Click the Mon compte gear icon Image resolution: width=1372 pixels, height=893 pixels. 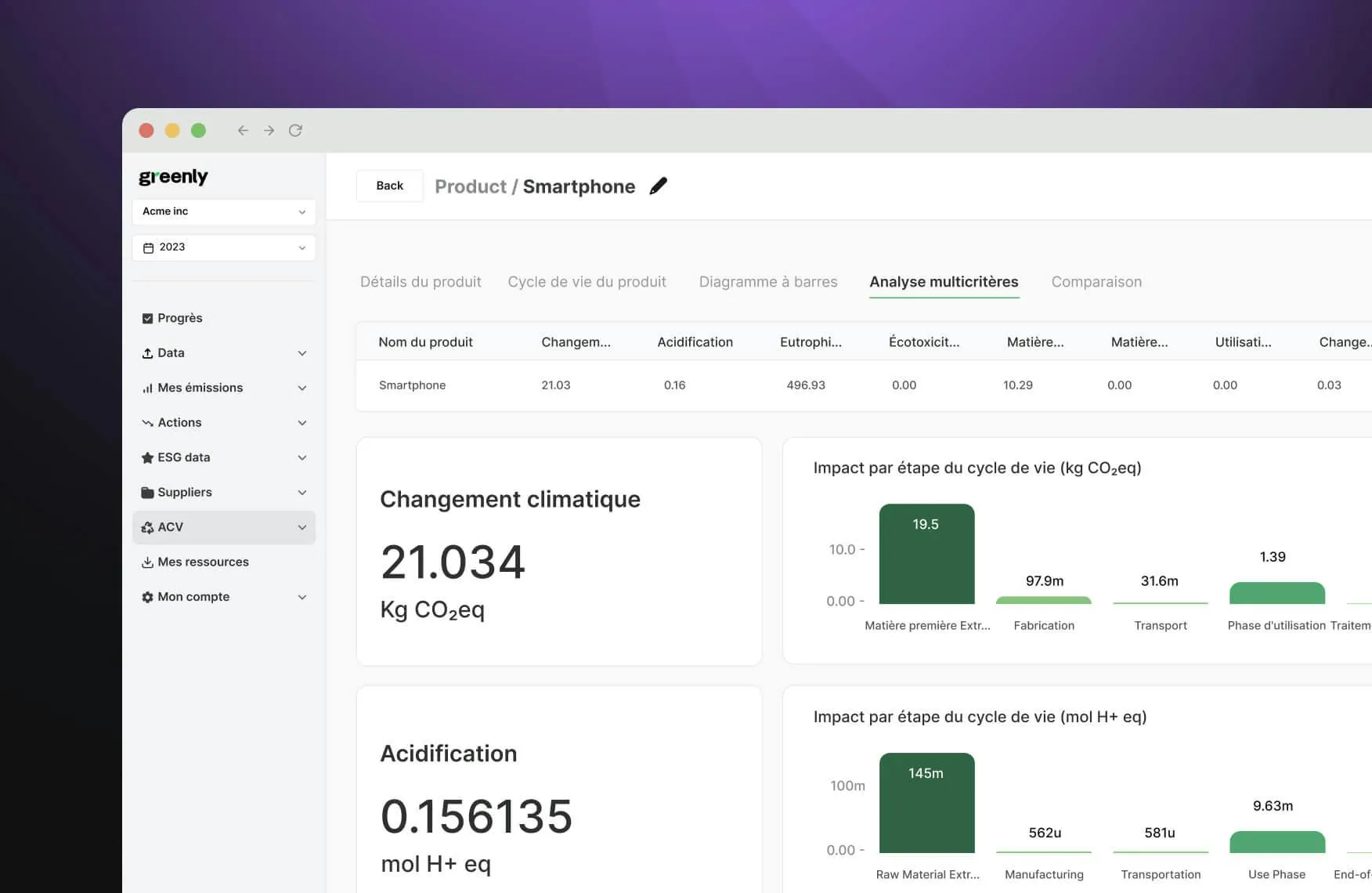tap(147, 597)
